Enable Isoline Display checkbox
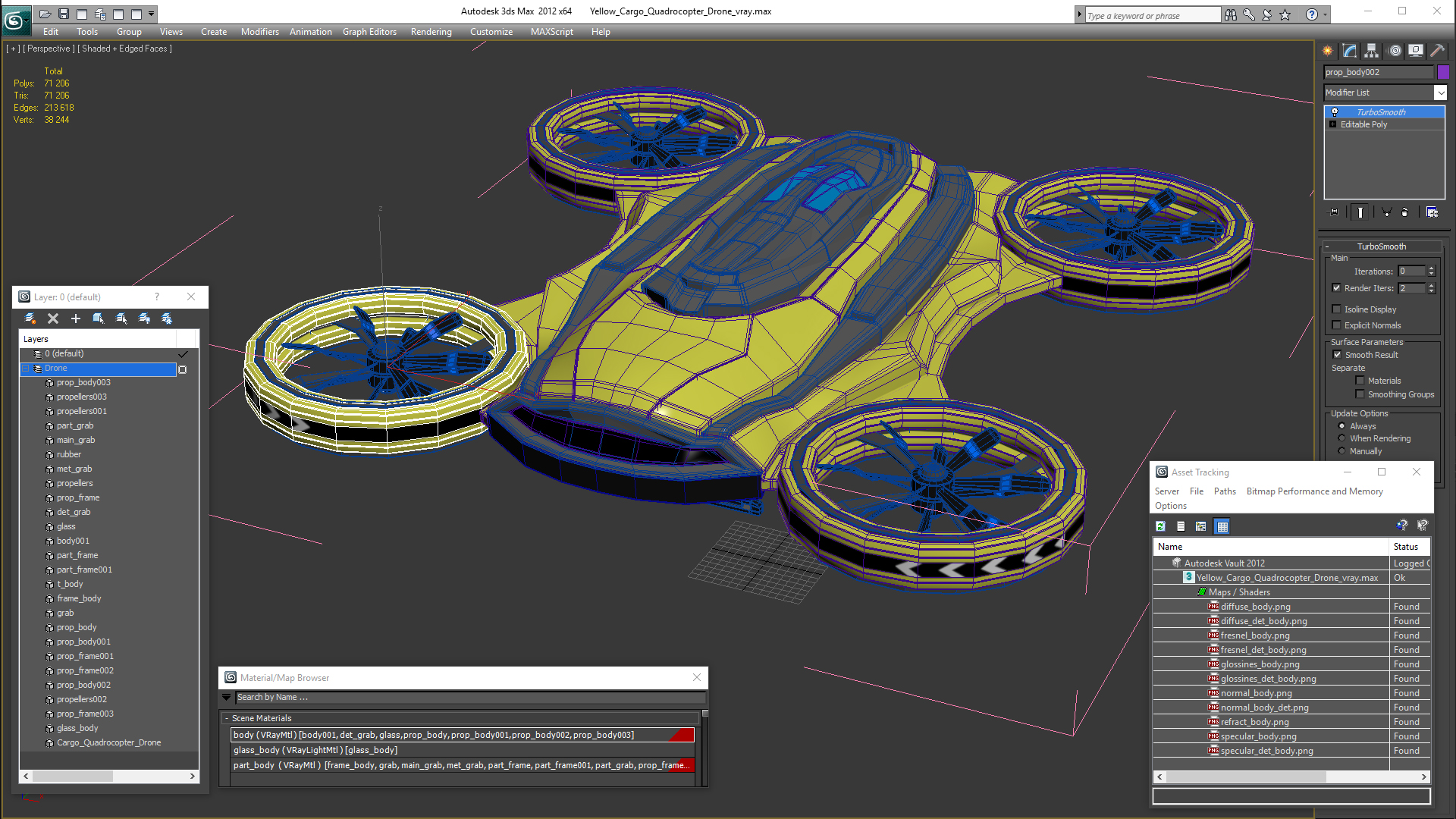 (x=1337, y=309)
